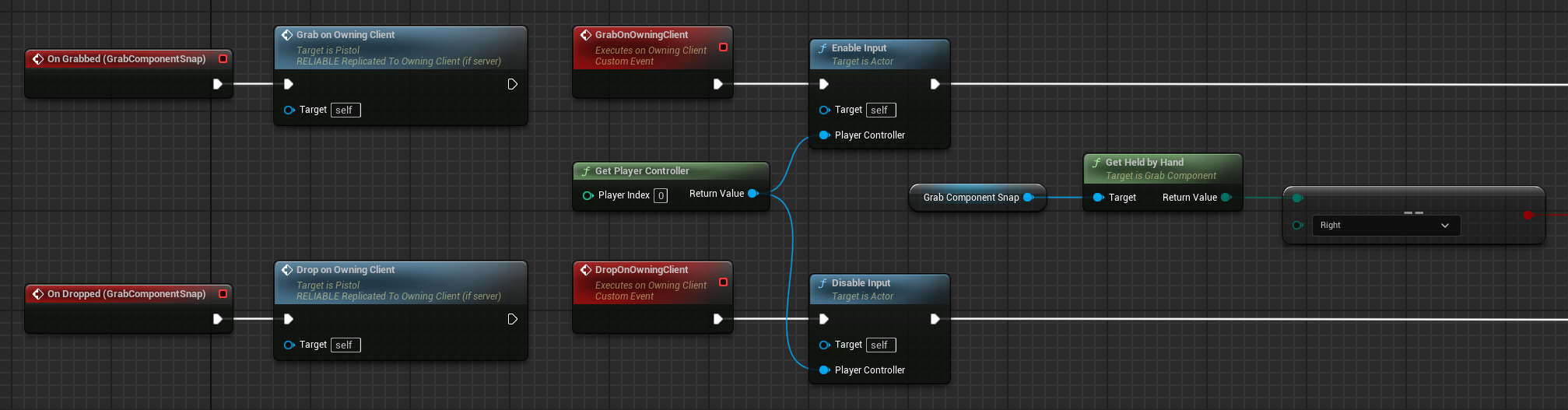
Task: Click the On Dropped (GrabComponentSnap) event title
Action: point(126,294)
